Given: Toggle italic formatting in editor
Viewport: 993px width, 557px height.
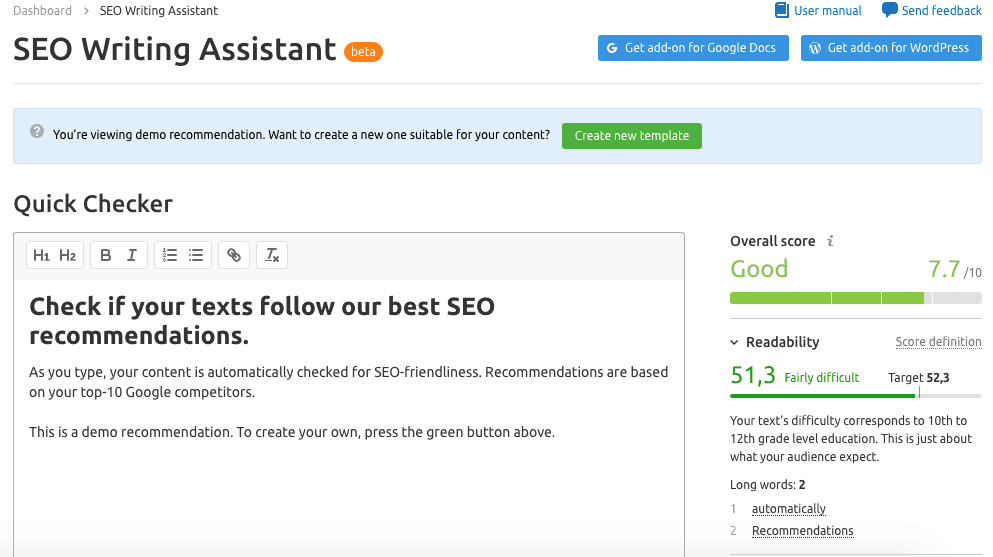Looking at the screenshot, I should [x=132, y=256].
